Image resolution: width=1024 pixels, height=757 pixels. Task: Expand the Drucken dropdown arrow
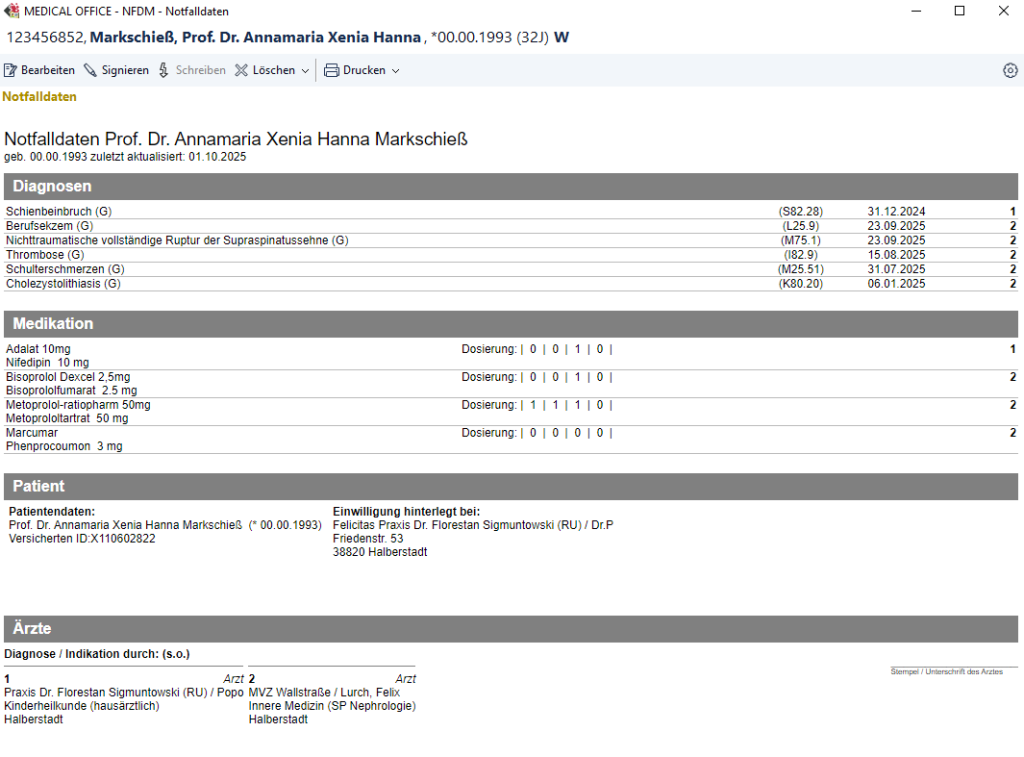(x=395, y=71)
